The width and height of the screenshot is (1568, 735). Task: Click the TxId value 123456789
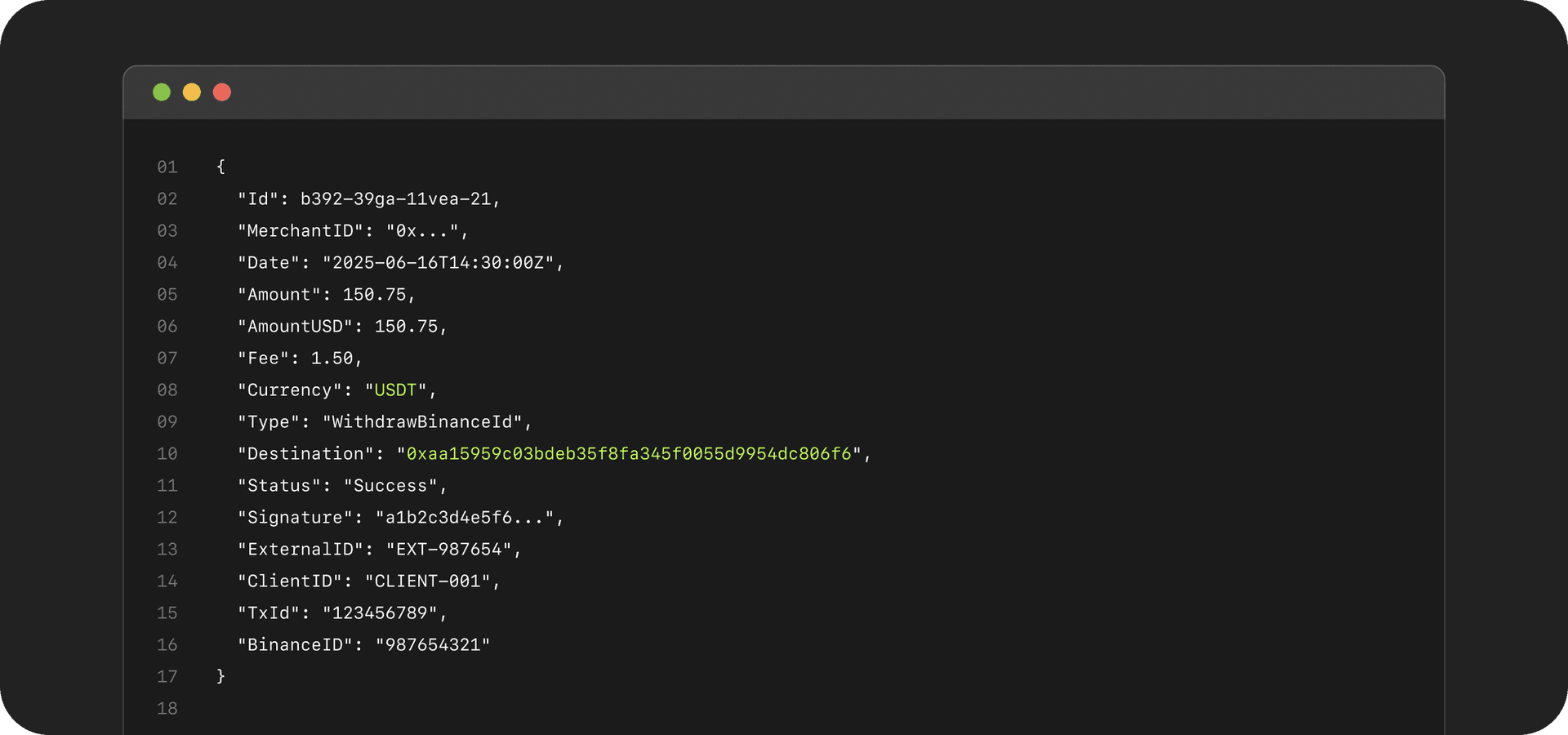tap(380, 613)
